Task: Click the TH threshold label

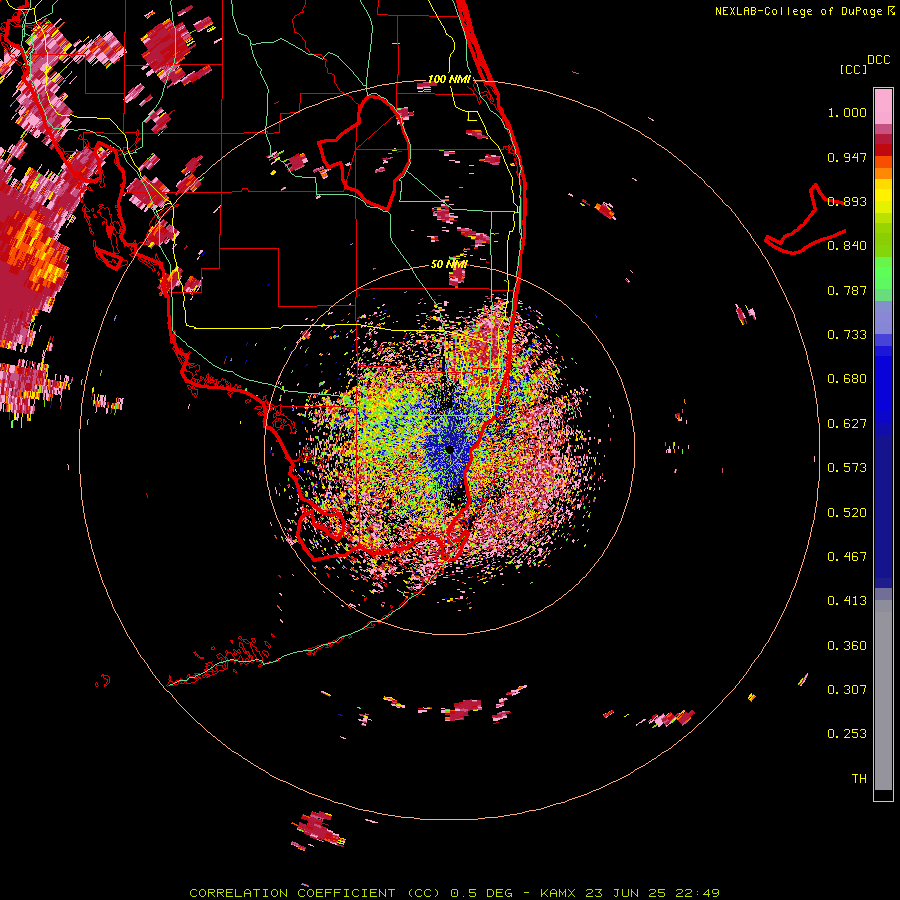Action: pos(859,779)
